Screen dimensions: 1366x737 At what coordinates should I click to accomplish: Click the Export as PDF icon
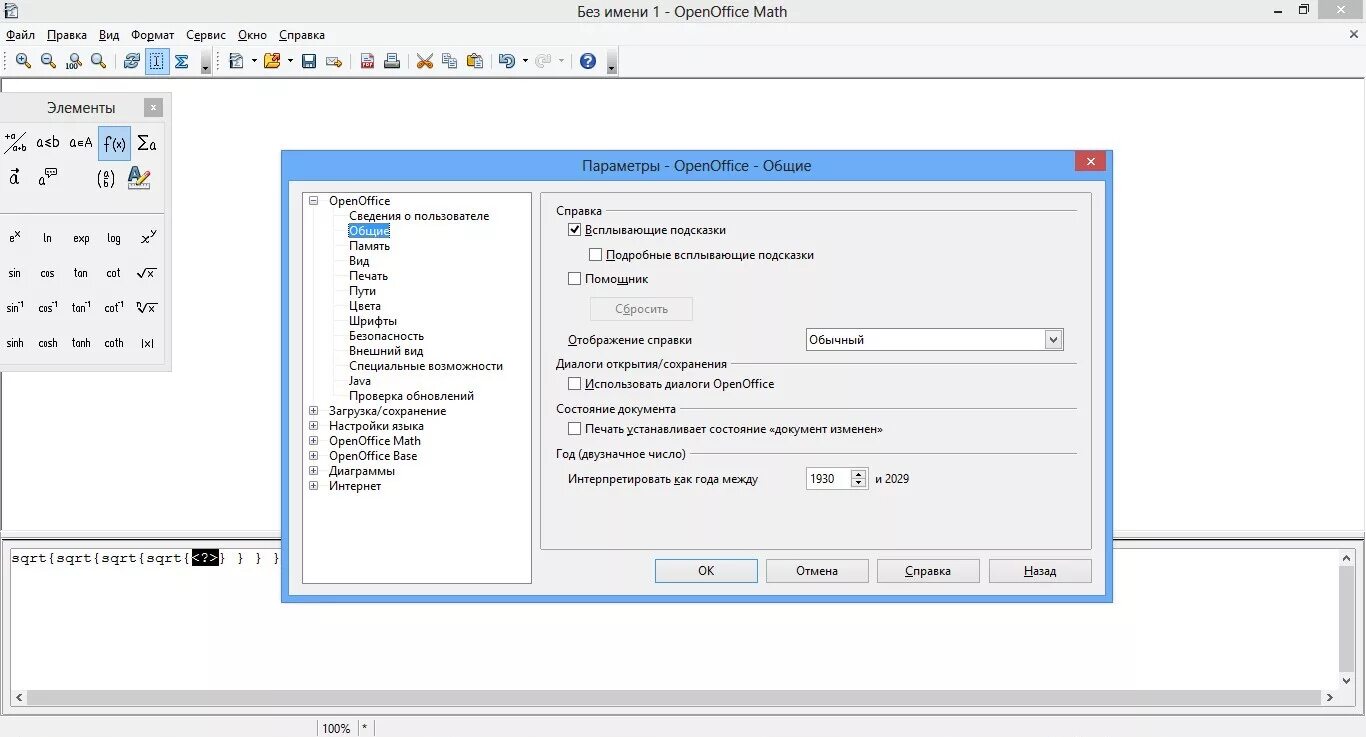coord(367,61)
